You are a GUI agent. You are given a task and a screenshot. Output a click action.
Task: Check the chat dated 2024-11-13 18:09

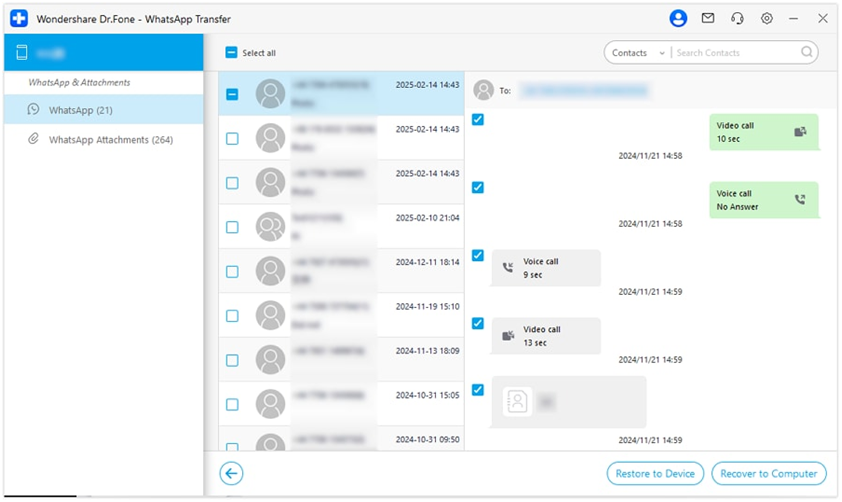(x=232, y=360)
